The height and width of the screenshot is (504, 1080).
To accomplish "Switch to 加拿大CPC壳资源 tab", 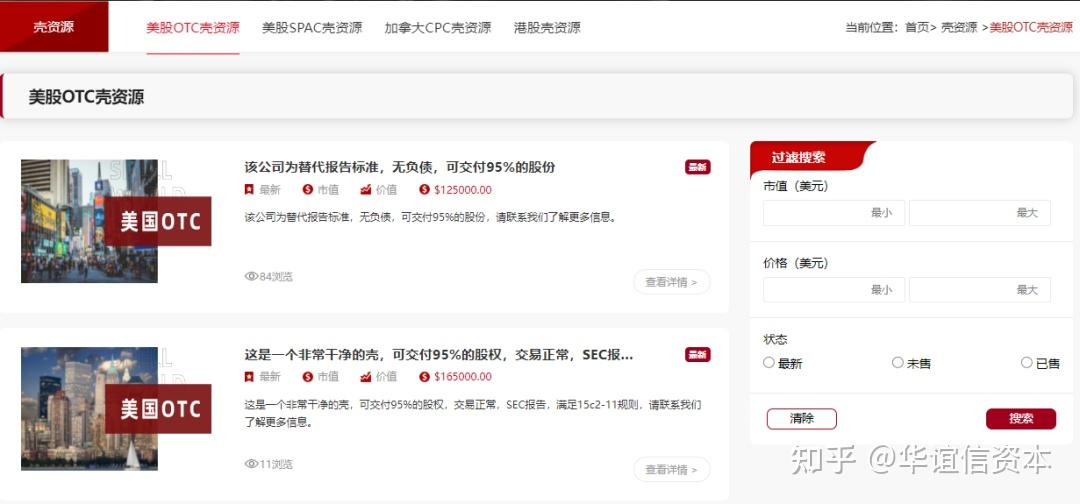I will click(437, 28).
